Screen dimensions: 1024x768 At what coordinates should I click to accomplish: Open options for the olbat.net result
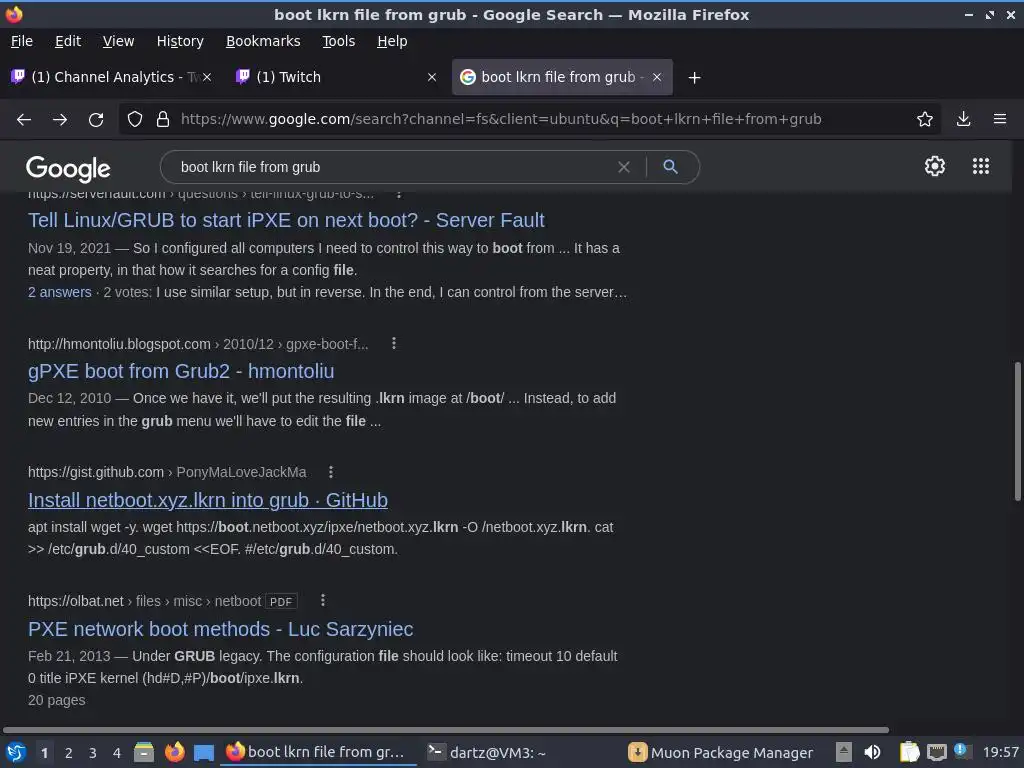coord(323,600)
